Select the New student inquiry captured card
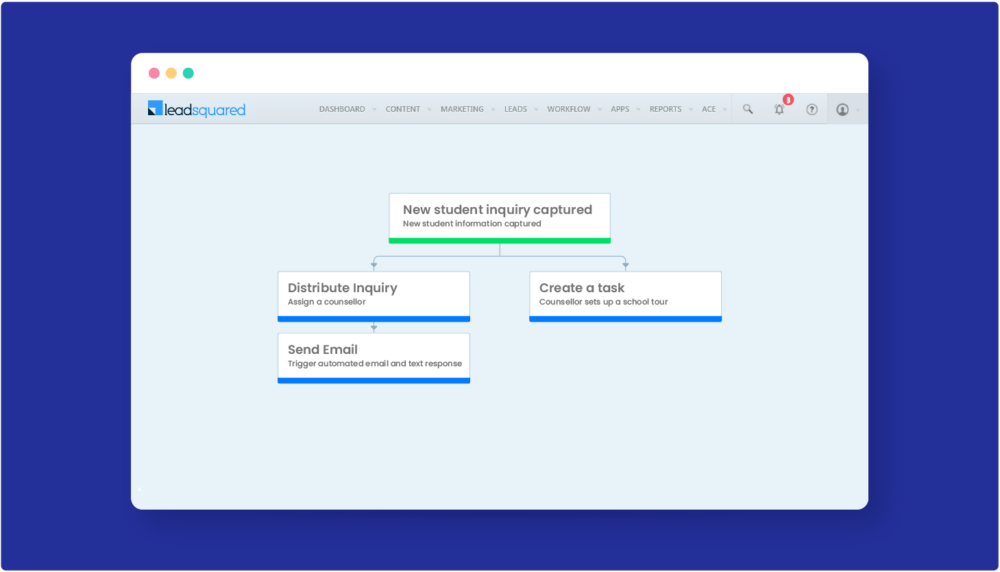This screenshot has width=1000, height=572. [499, 218]
